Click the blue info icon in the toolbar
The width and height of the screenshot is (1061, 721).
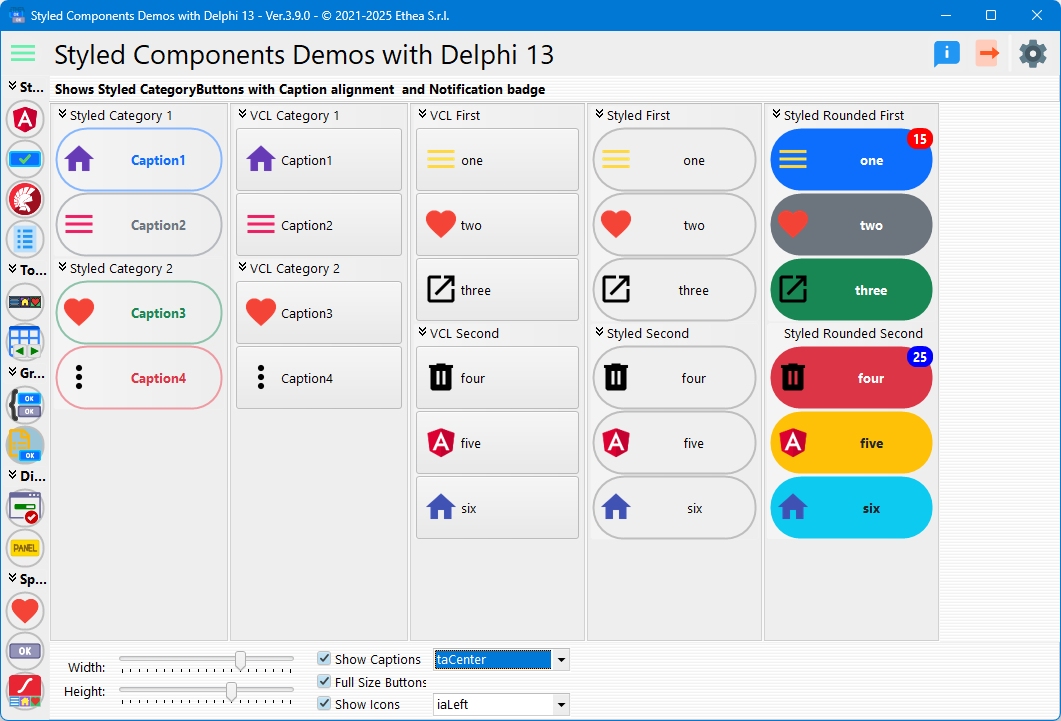[945, 53]
